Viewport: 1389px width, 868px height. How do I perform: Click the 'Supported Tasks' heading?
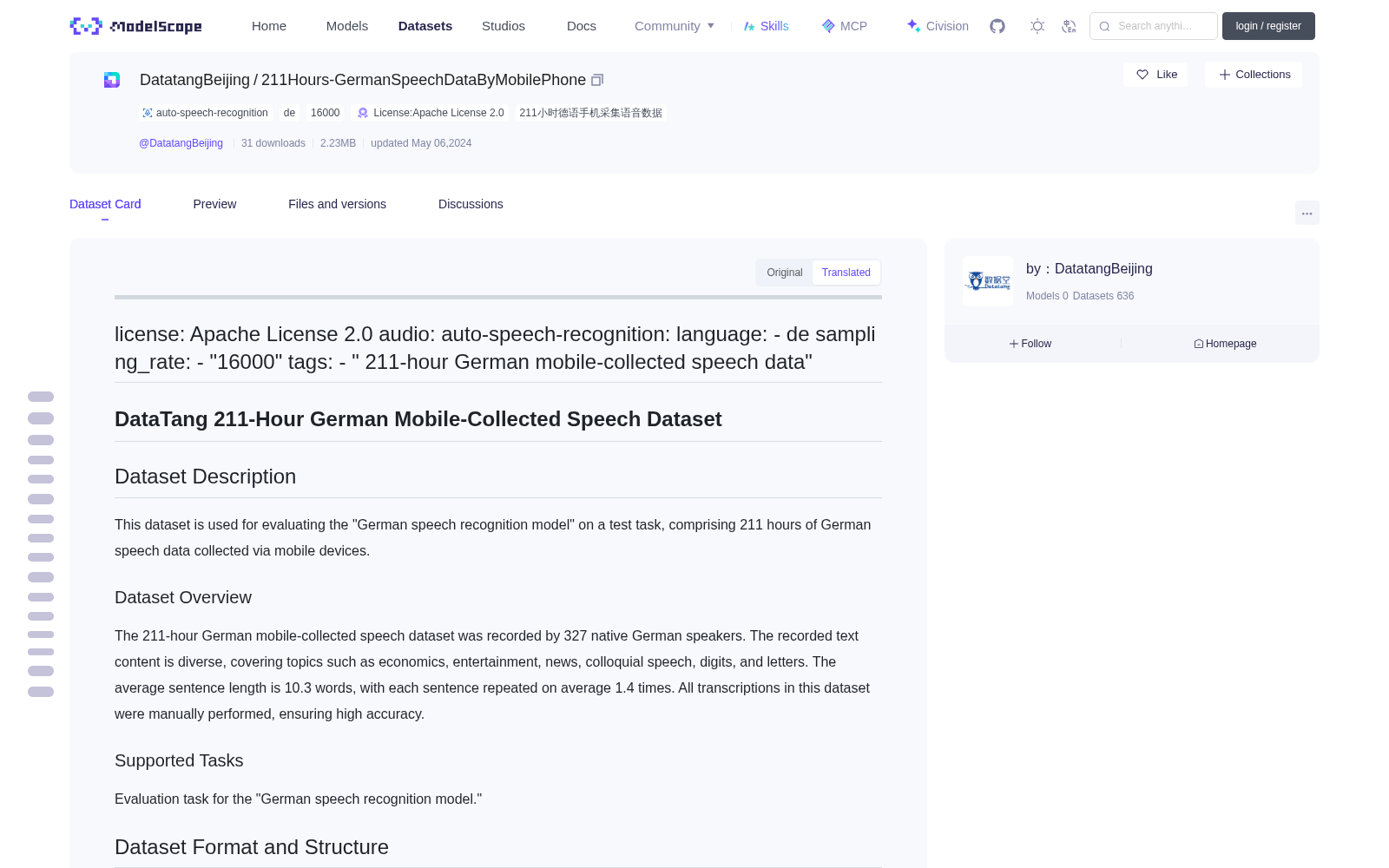179,760
